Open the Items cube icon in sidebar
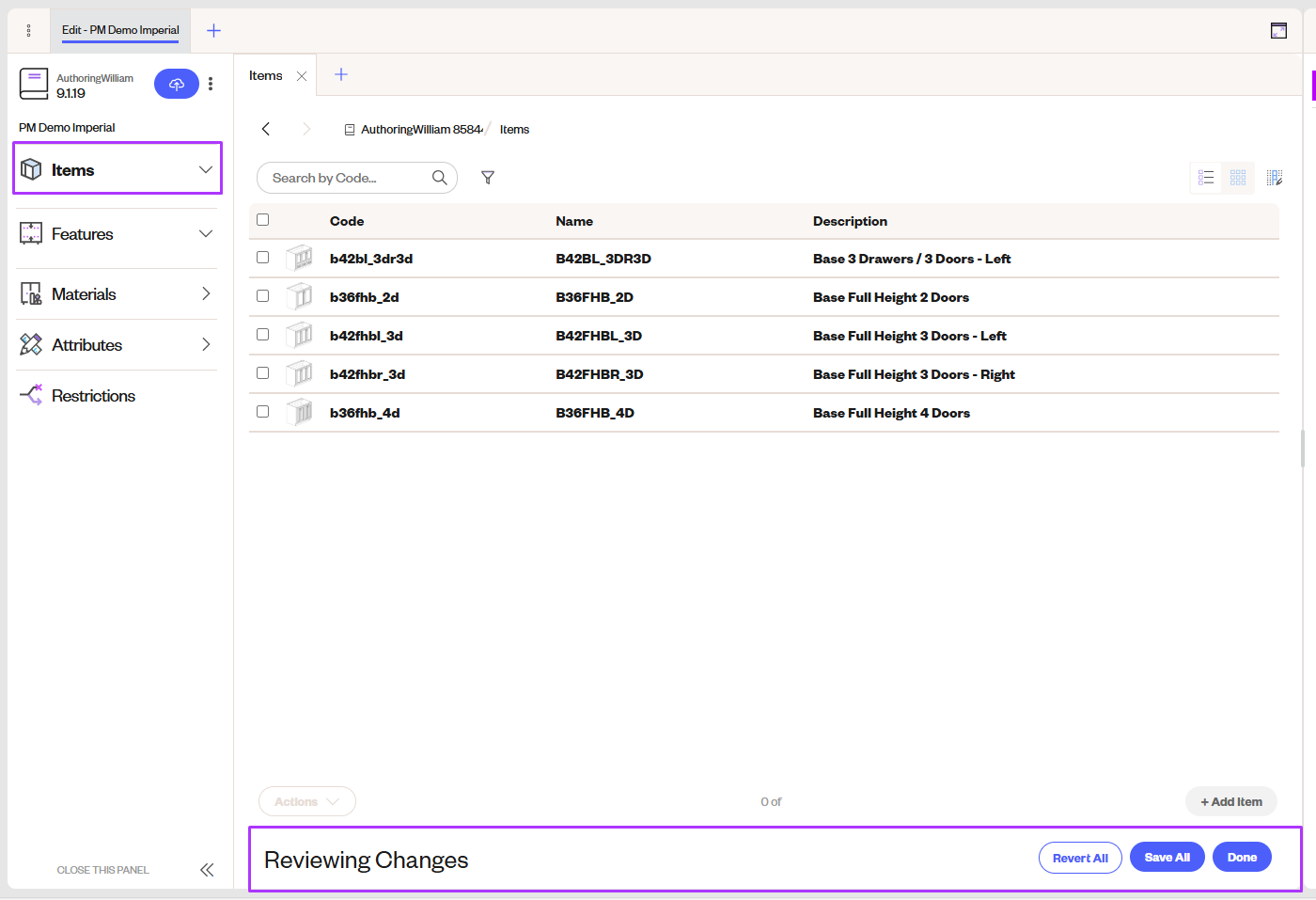1316x900 pixels. click(31, 169)
